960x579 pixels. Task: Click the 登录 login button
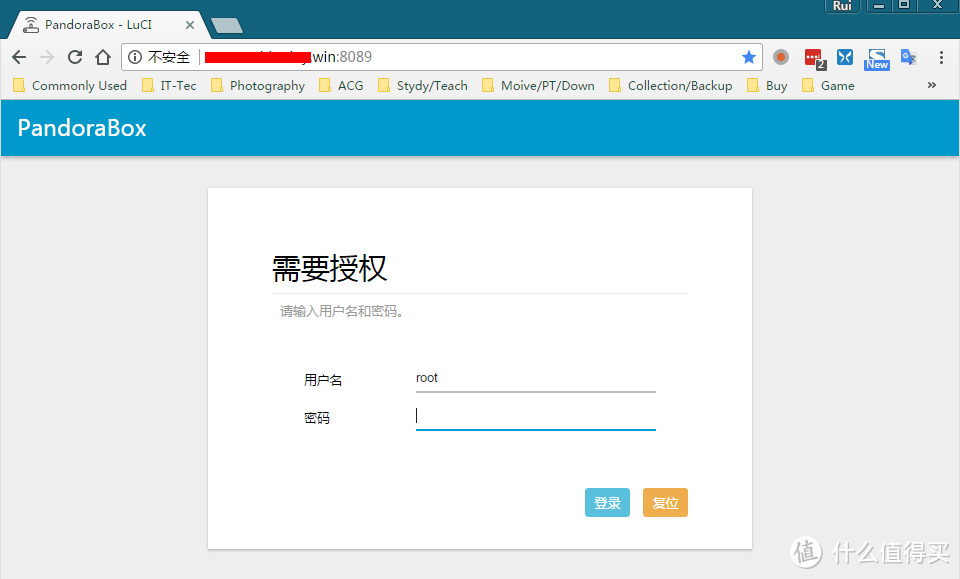[x=607, y=502]
